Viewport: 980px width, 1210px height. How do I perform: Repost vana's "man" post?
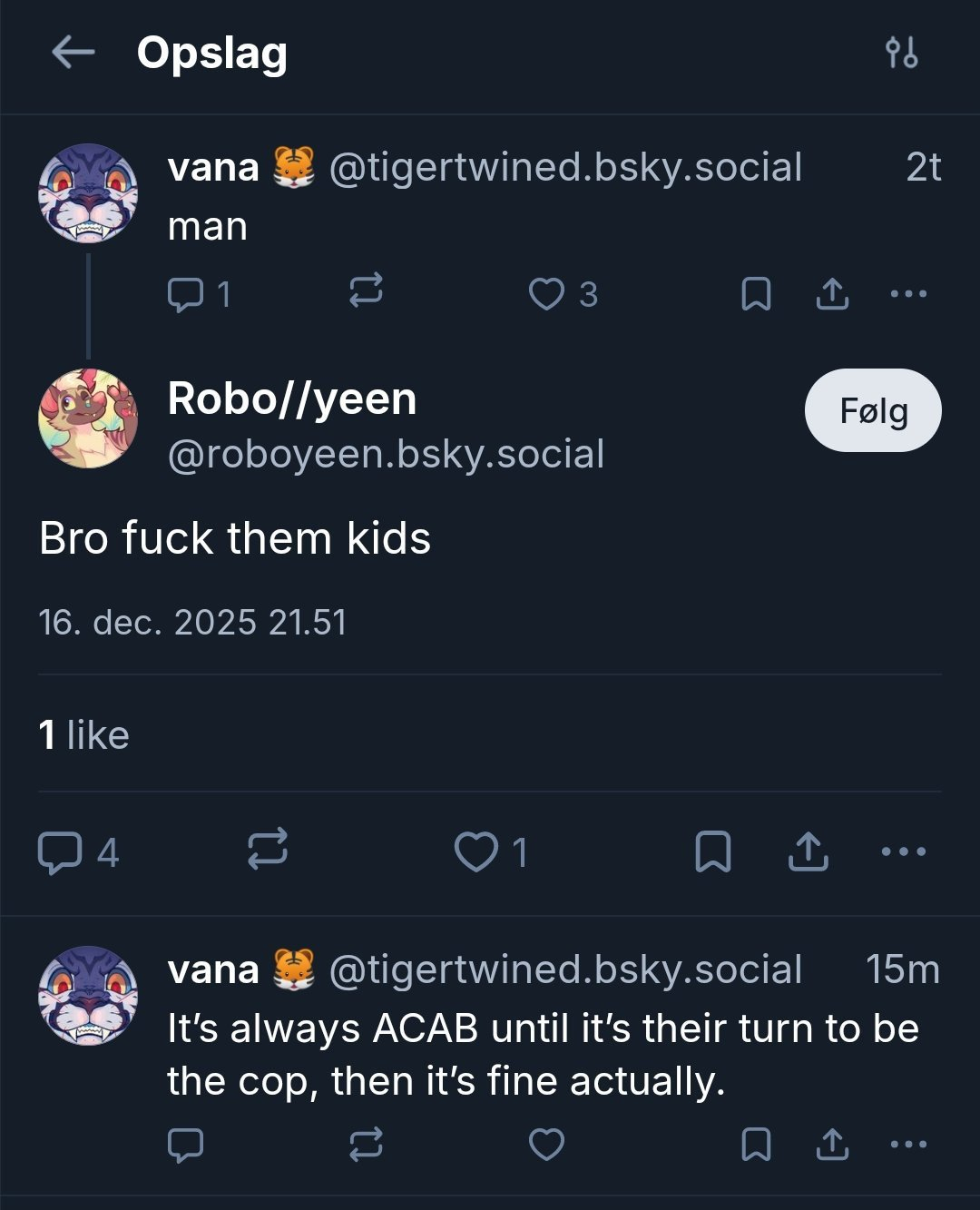(366, 291)
